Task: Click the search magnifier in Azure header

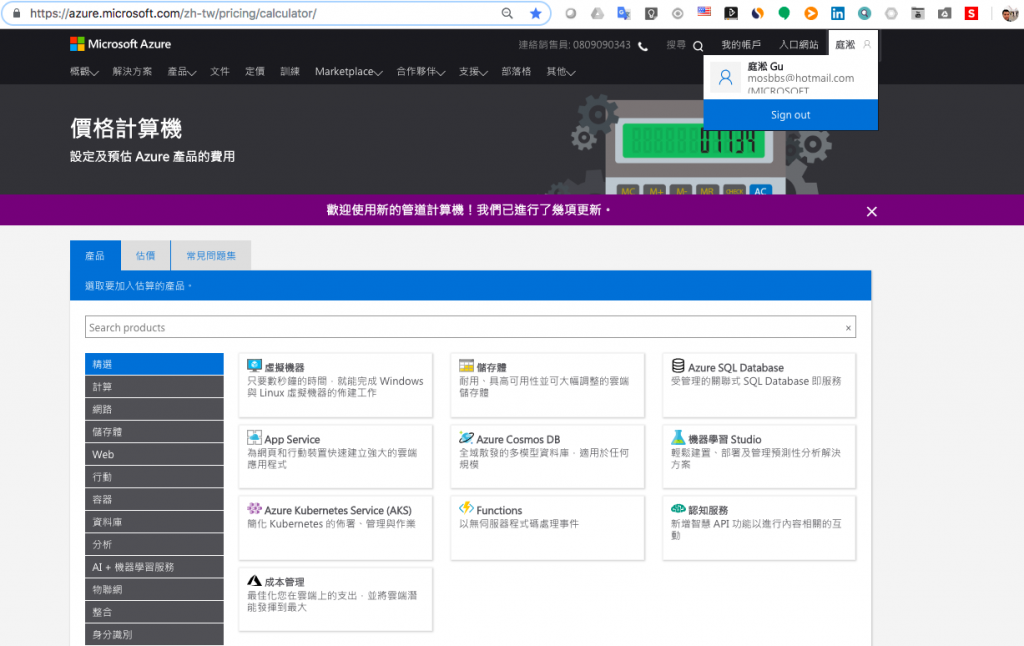Action: tap(698, 46)
